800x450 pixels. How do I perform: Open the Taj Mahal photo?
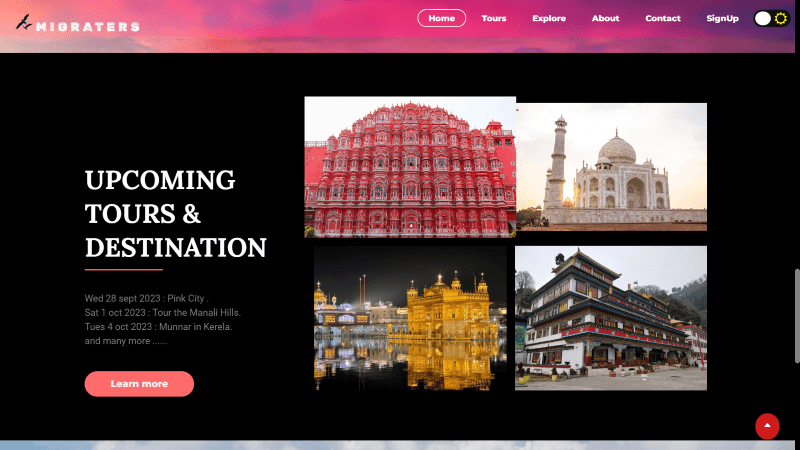[611, 167]
